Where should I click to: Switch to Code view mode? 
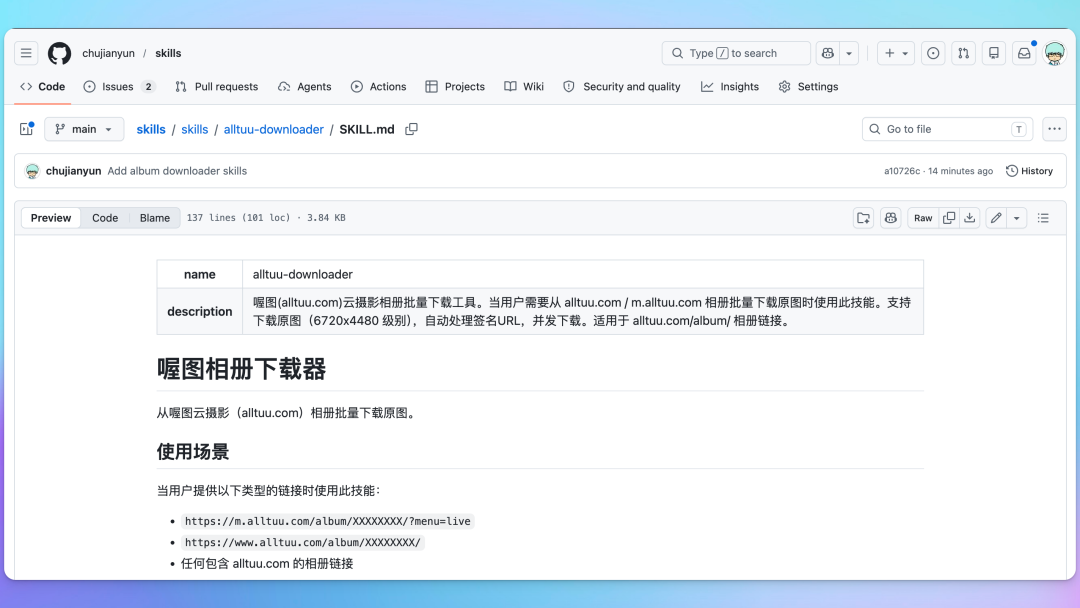pyautogui.click(x=105, y=218)
